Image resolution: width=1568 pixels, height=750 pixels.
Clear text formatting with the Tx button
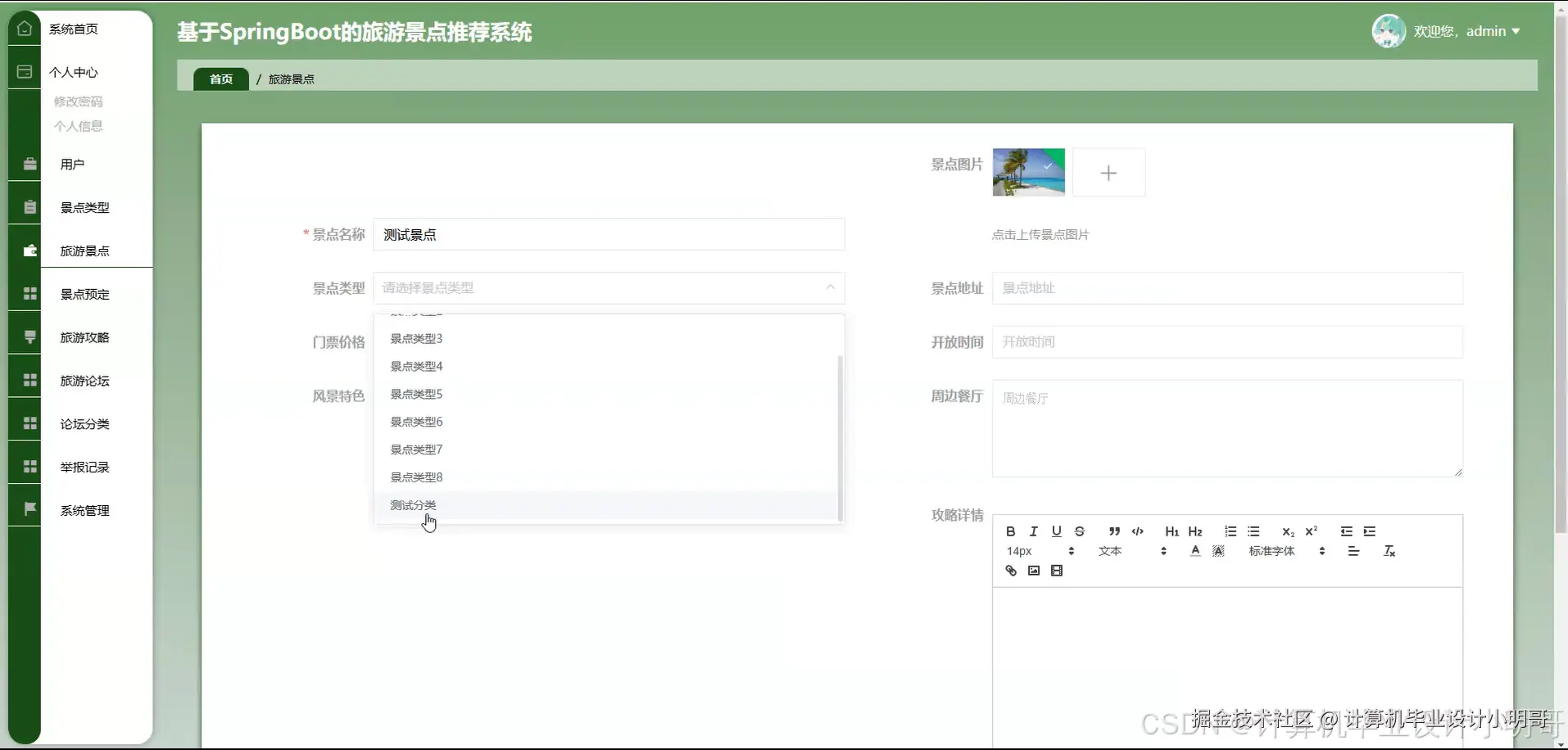click(x=1389, y=551)
